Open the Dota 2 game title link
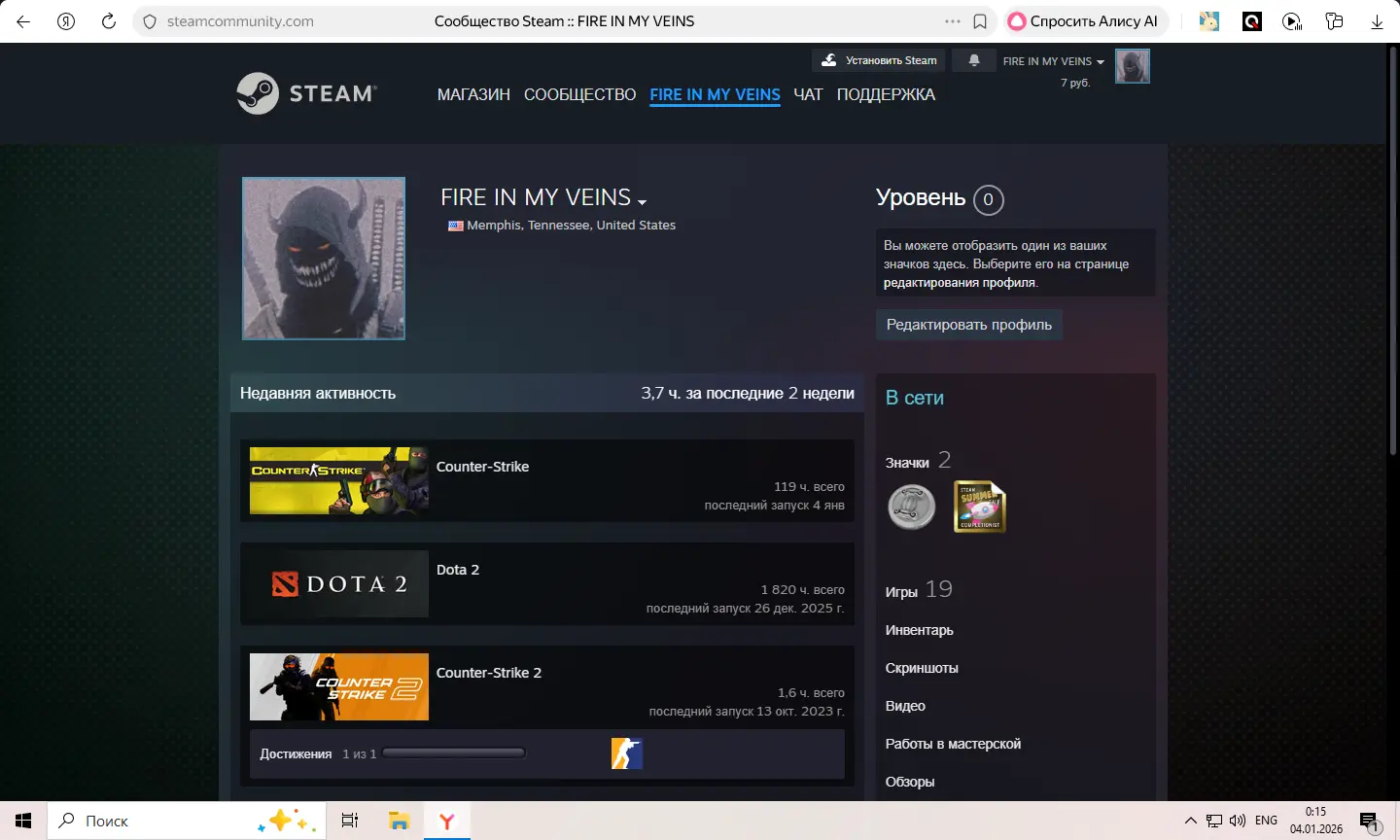This screenshot has height=840, width=1400. 458,570
